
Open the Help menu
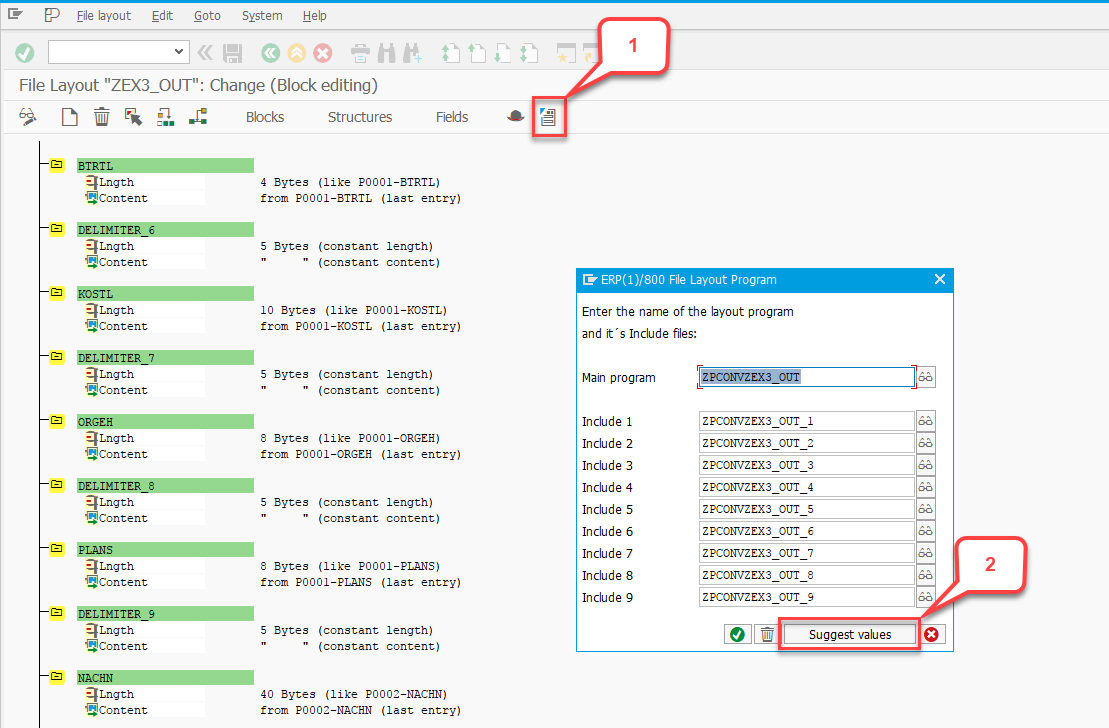(314, 16)
